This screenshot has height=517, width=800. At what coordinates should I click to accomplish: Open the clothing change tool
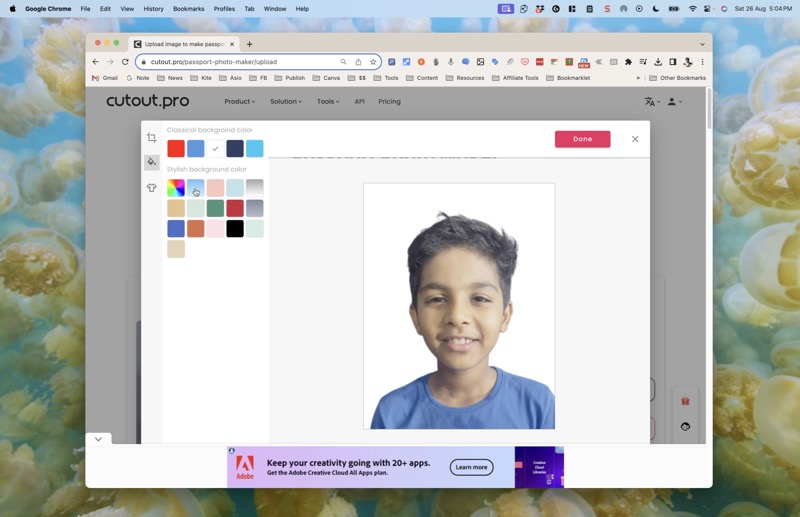point(152,188)
